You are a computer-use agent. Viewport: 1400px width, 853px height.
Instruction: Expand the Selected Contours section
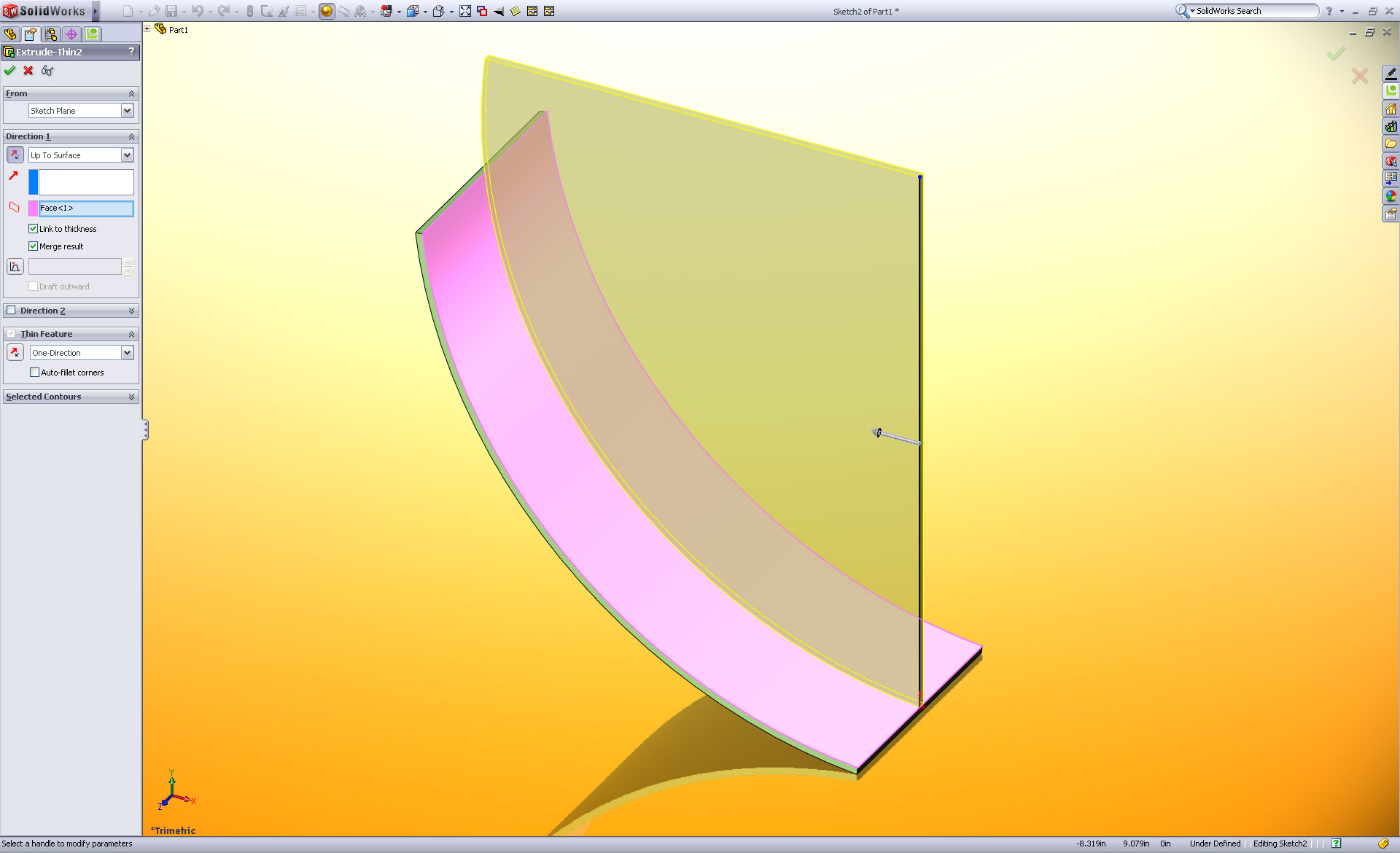pos(131,397)
